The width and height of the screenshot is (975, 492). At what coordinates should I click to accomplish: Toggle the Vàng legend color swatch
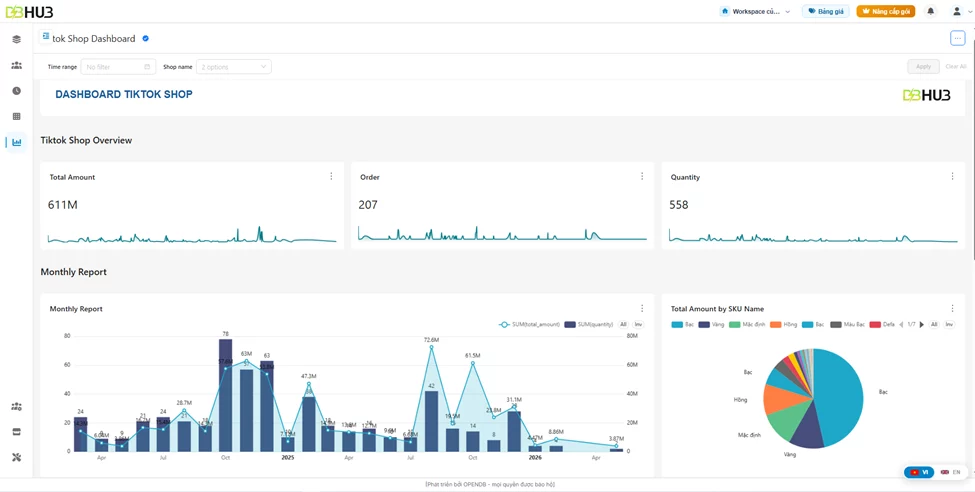pos(704,325)
